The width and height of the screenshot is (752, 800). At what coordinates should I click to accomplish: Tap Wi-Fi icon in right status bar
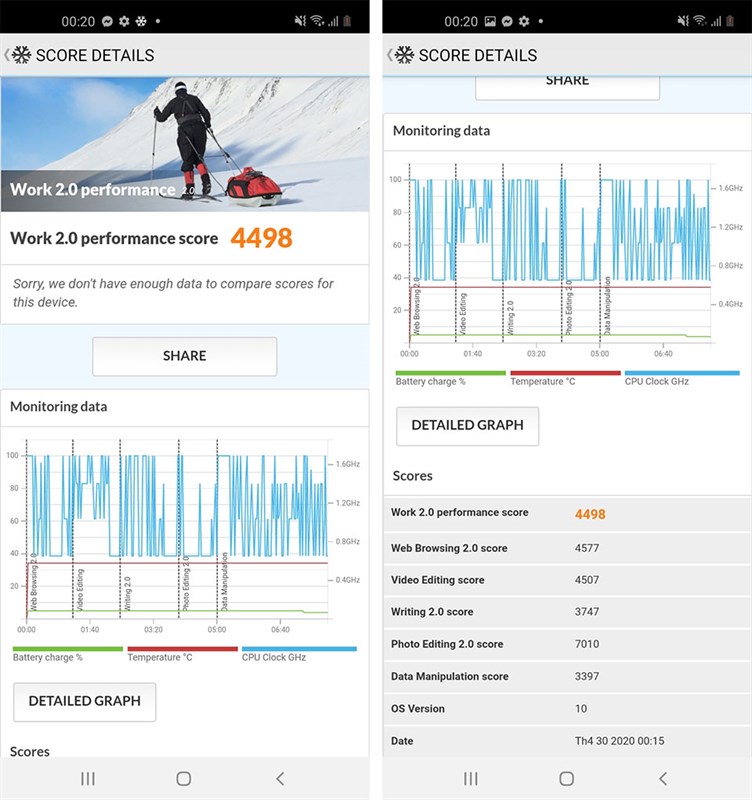(700, 21)
